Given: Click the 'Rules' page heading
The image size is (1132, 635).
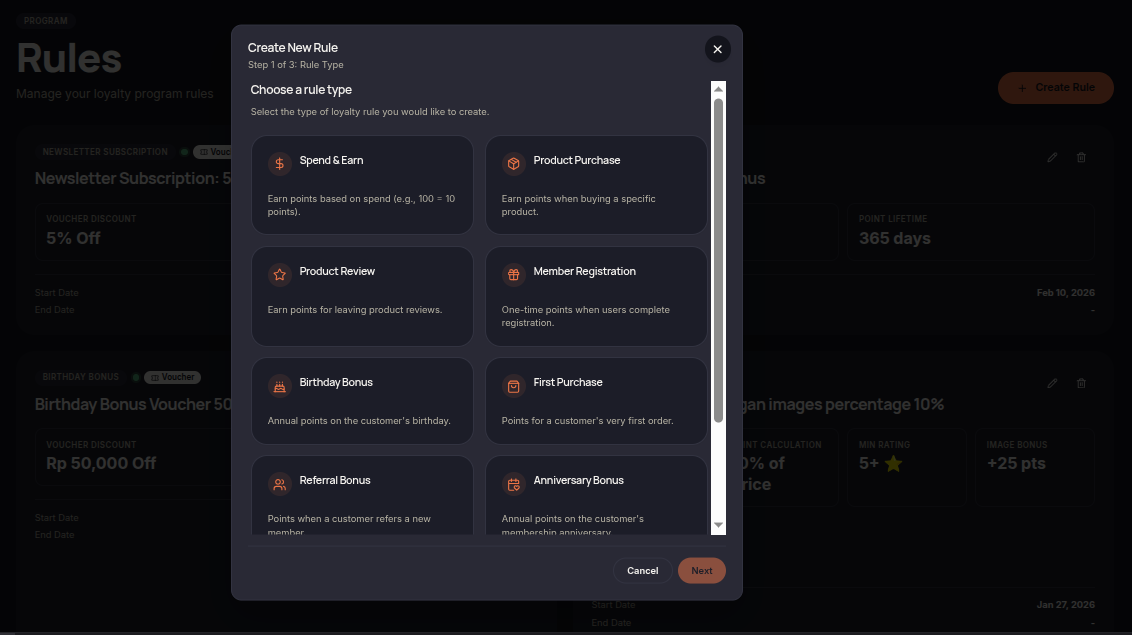Looking at the screenshot, I should tap(69, 58).
